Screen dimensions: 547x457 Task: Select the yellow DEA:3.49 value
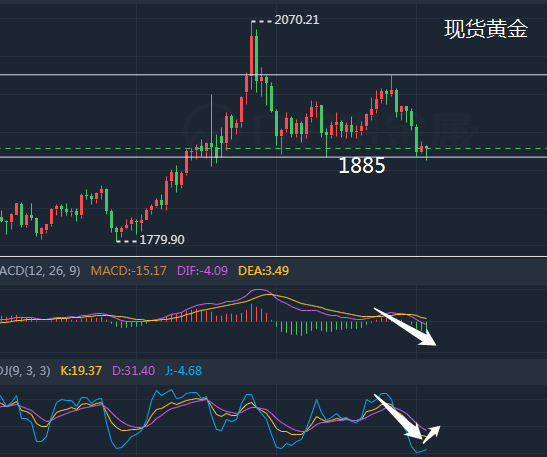click(263, 271)
